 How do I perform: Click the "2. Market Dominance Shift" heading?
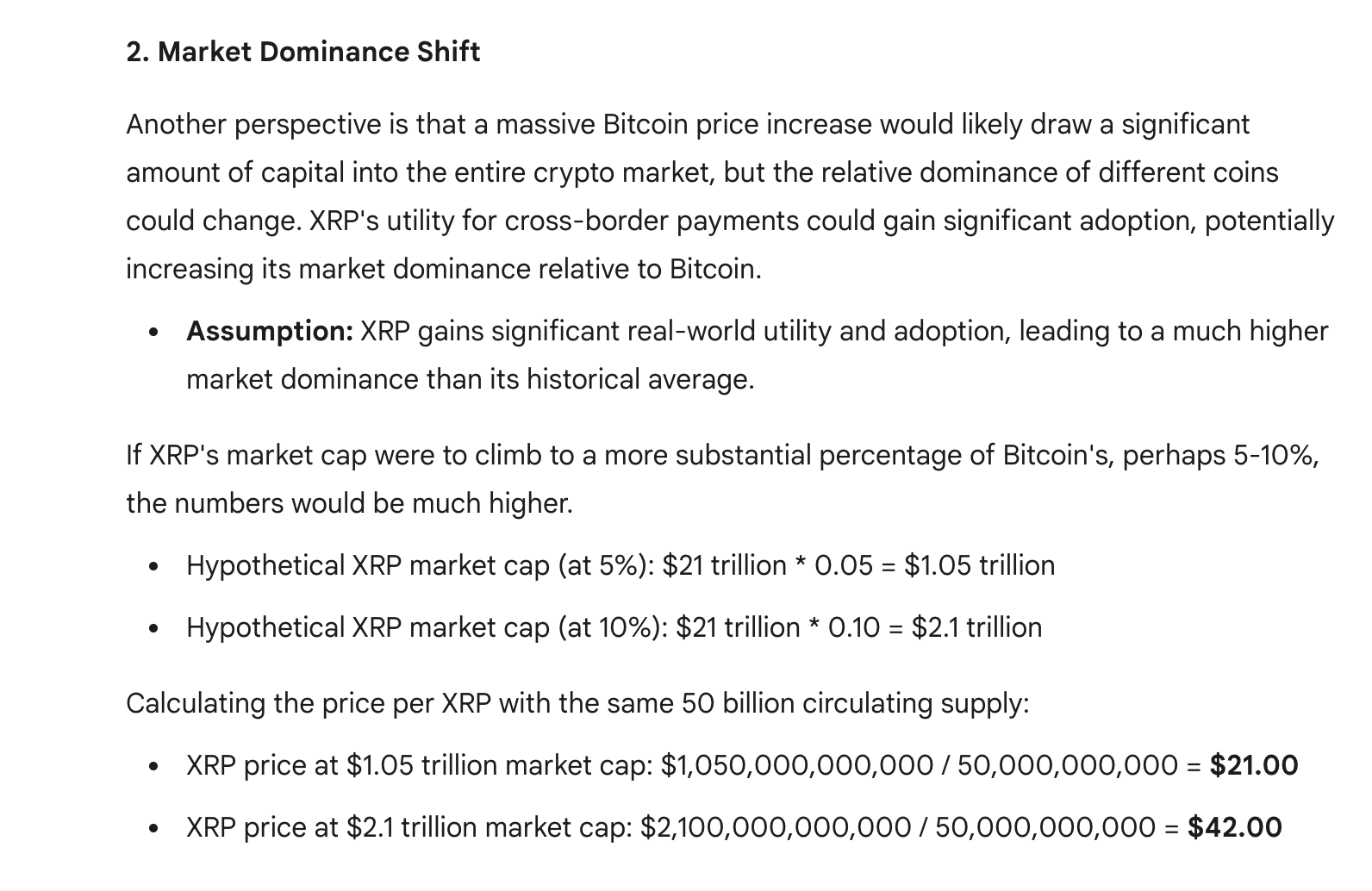click(302, 52)
